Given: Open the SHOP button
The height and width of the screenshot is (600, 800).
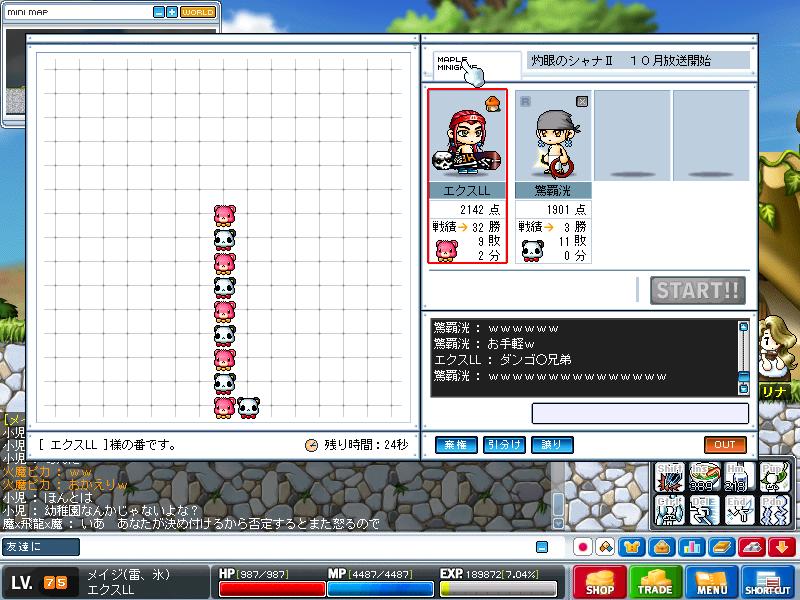Looking at the screenshot, I should tap(599, 582).
